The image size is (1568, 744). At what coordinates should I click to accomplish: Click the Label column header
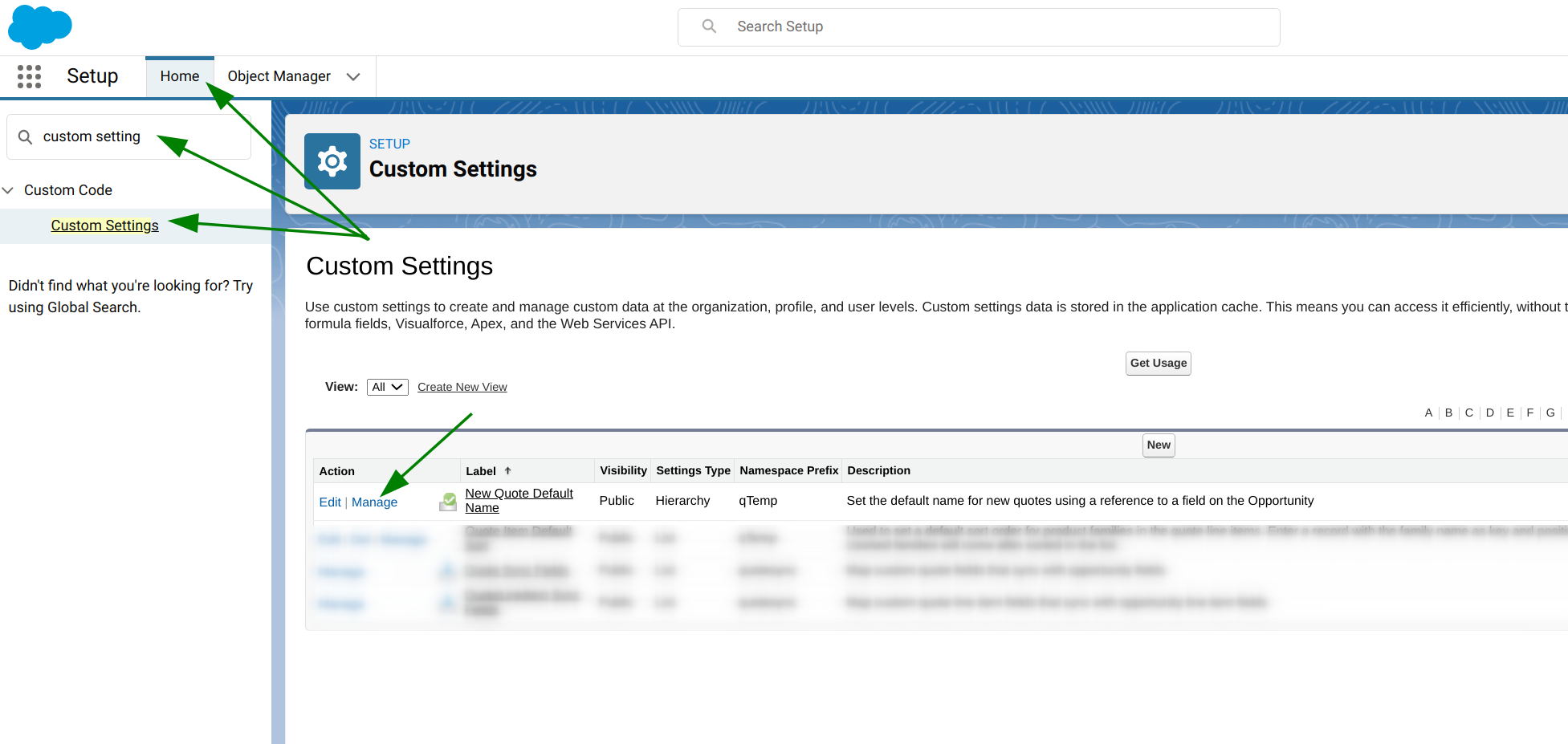point(481,472)
